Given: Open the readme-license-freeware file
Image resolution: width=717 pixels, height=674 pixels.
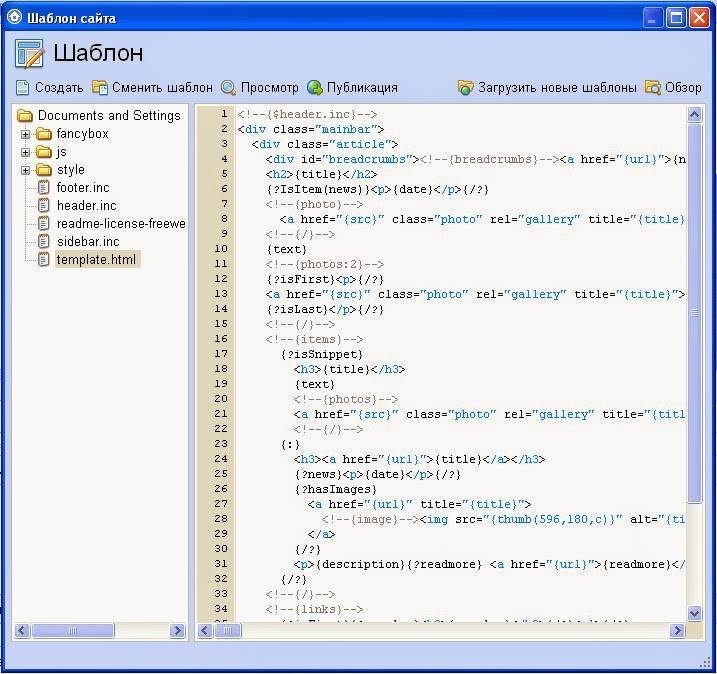Looking at the screenshot, I should click(120, 224).
